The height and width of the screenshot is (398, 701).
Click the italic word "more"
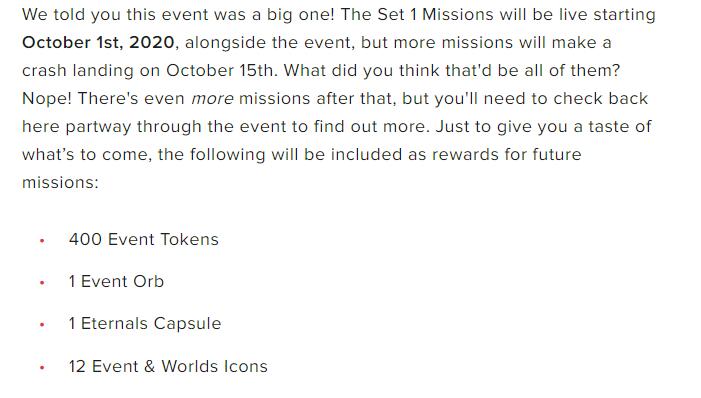(212, 98)
